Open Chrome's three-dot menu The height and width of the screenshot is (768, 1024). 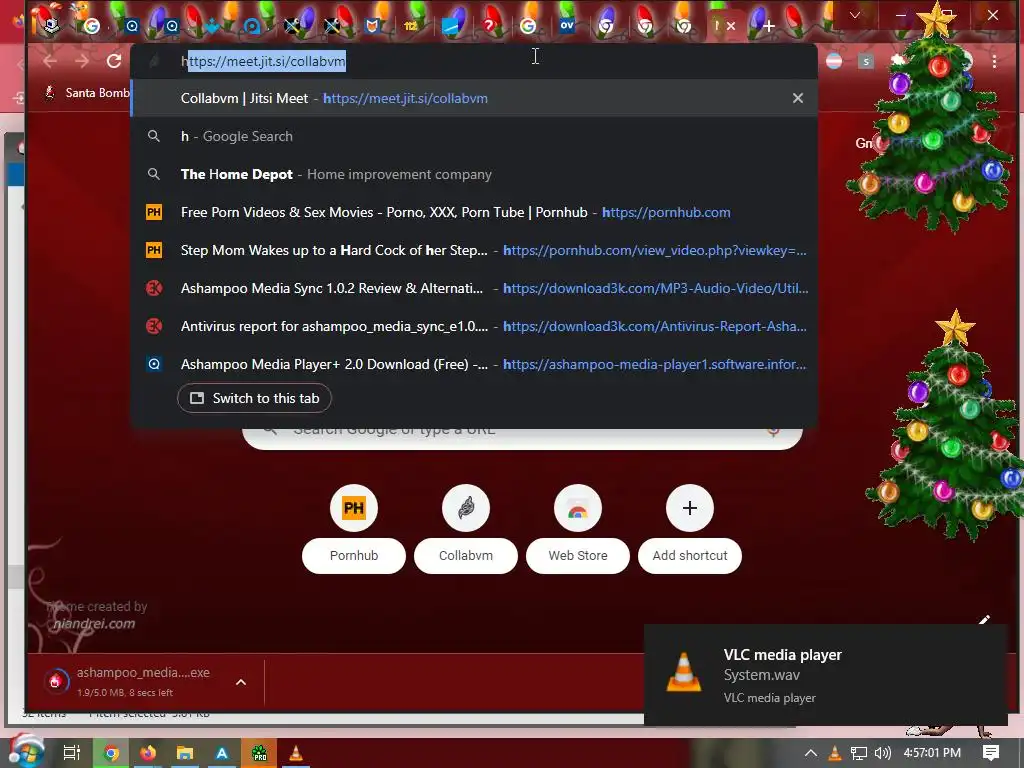pos(994,61)
